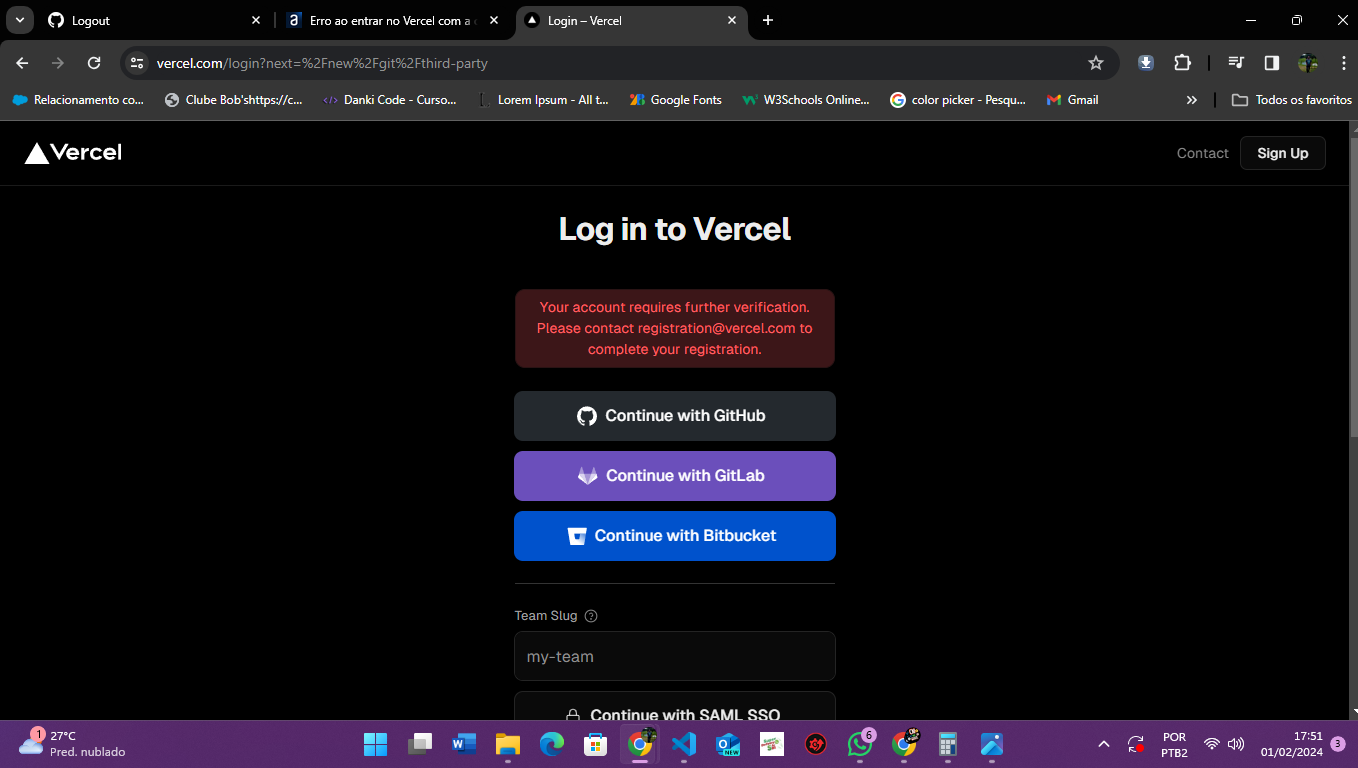Select the Login – Vercel tab
Screen dimensions: 1358x768
[x=632, y=20]
